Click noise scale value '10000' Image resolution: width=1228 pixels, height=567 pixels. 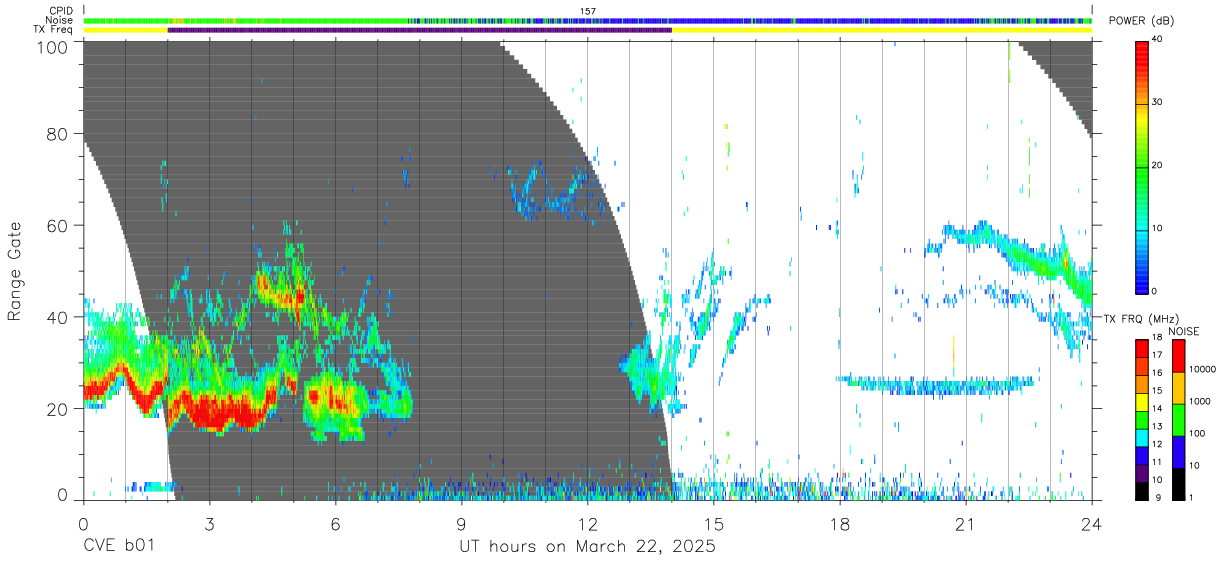tap(1203, 369)
